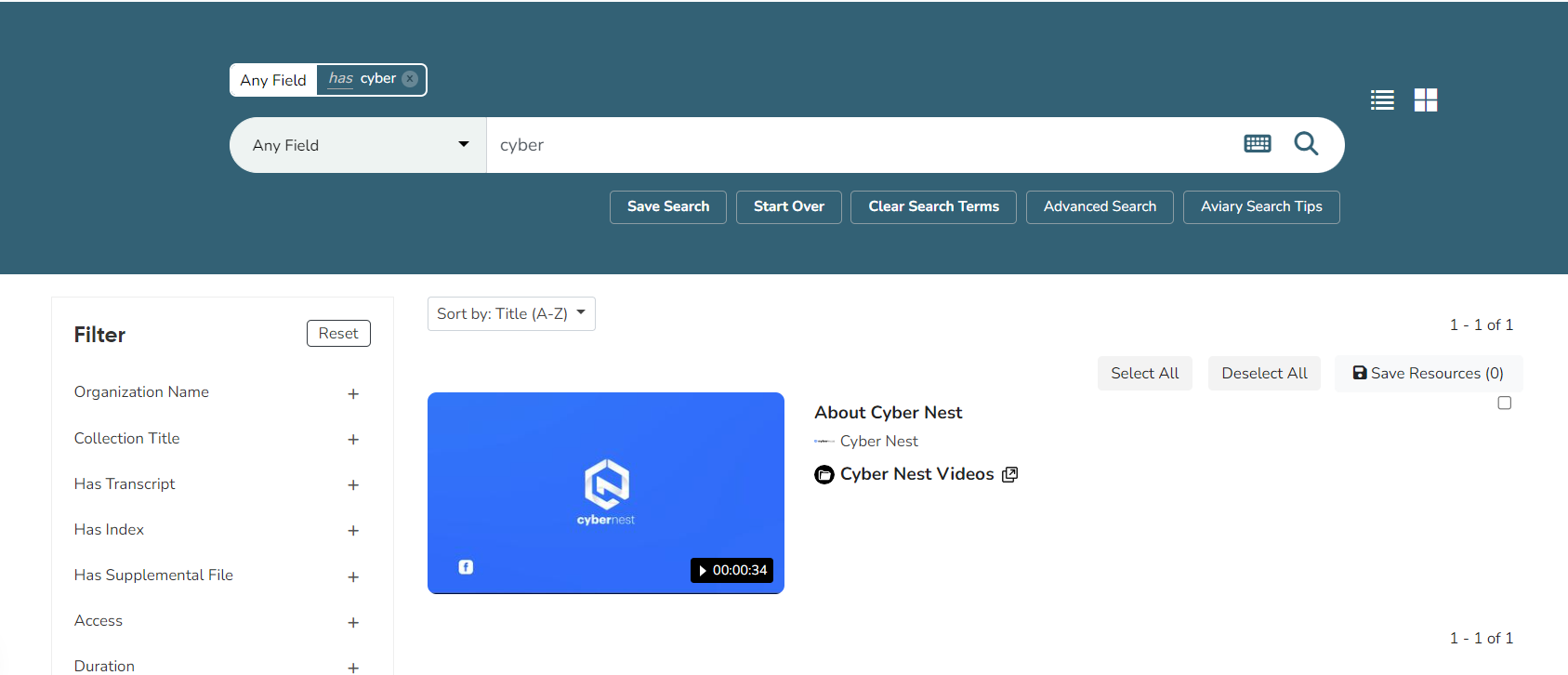Screen dimensions: 1568x675
Task: Open external link icon beside Cyber Nest Videos
Action: point(1010,474)
